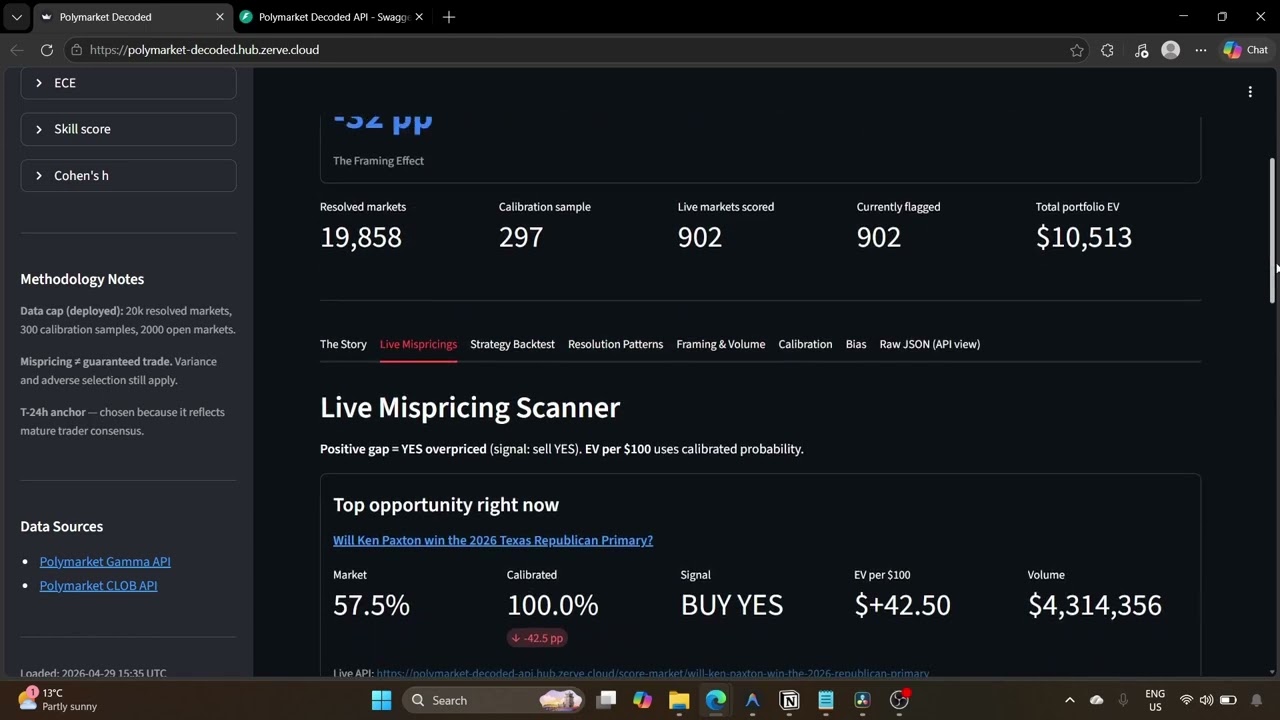Open Raw JSON (API view) tab
Image resolution: width=1280 pixels, height=720 pixels.
click(x=930, y=344)
